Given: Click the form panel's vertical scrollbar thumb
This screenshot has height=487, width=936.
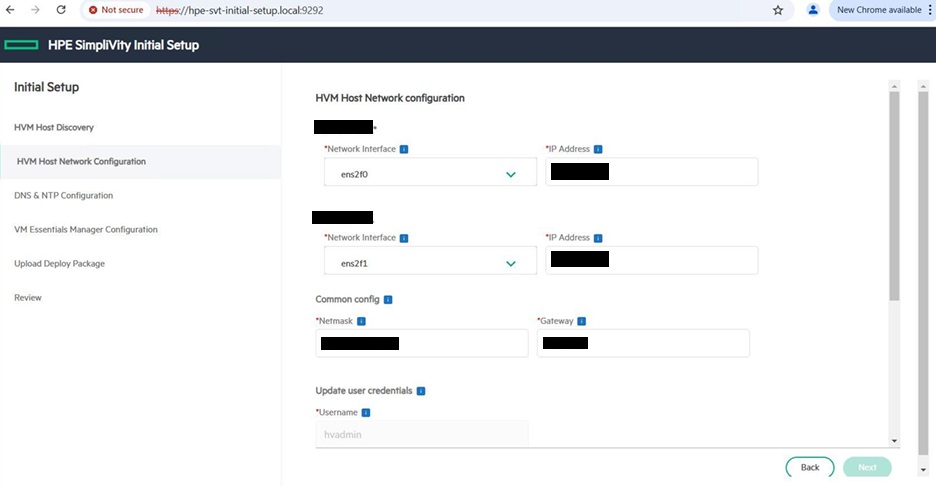Looking at the screenshot, I should pyautogui.click(x=894, y=196).
